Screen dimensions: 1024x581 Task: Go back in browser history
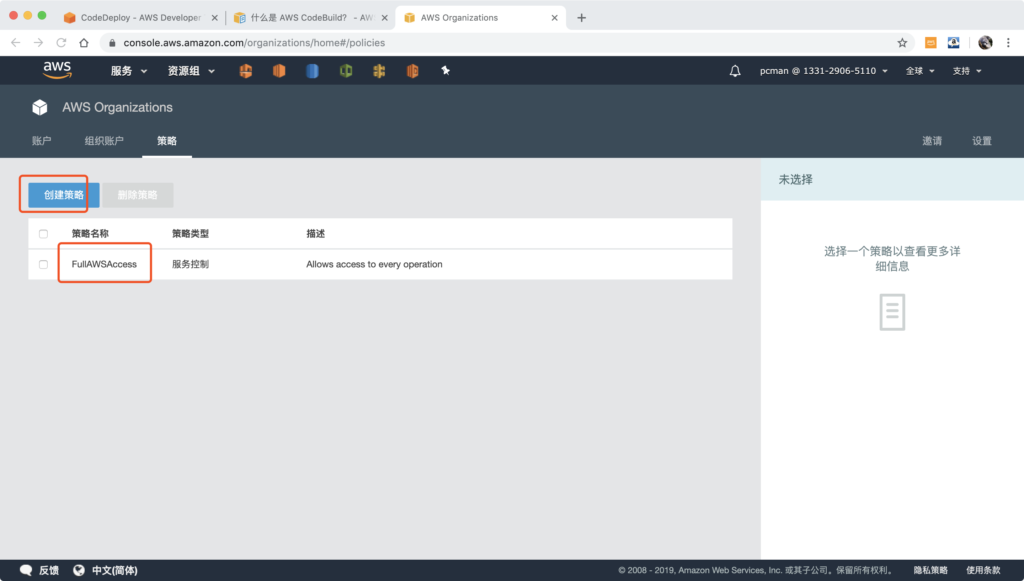click(16, 42)
